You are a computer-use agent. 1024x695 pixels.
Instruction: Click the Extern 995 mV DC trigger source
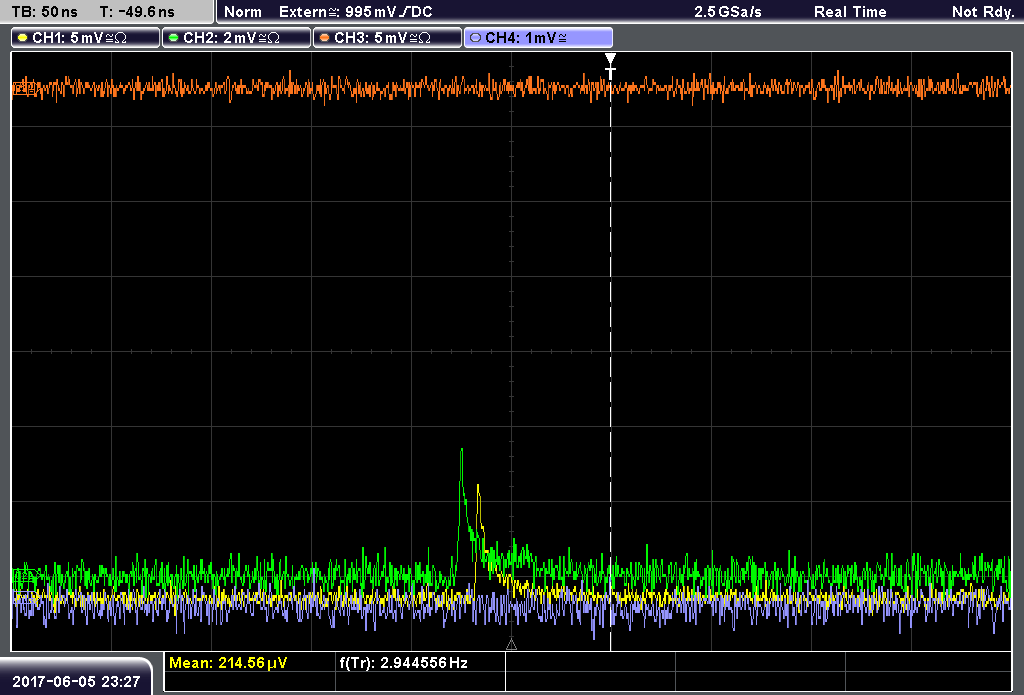pyautogui.click(x=356, y=12)
